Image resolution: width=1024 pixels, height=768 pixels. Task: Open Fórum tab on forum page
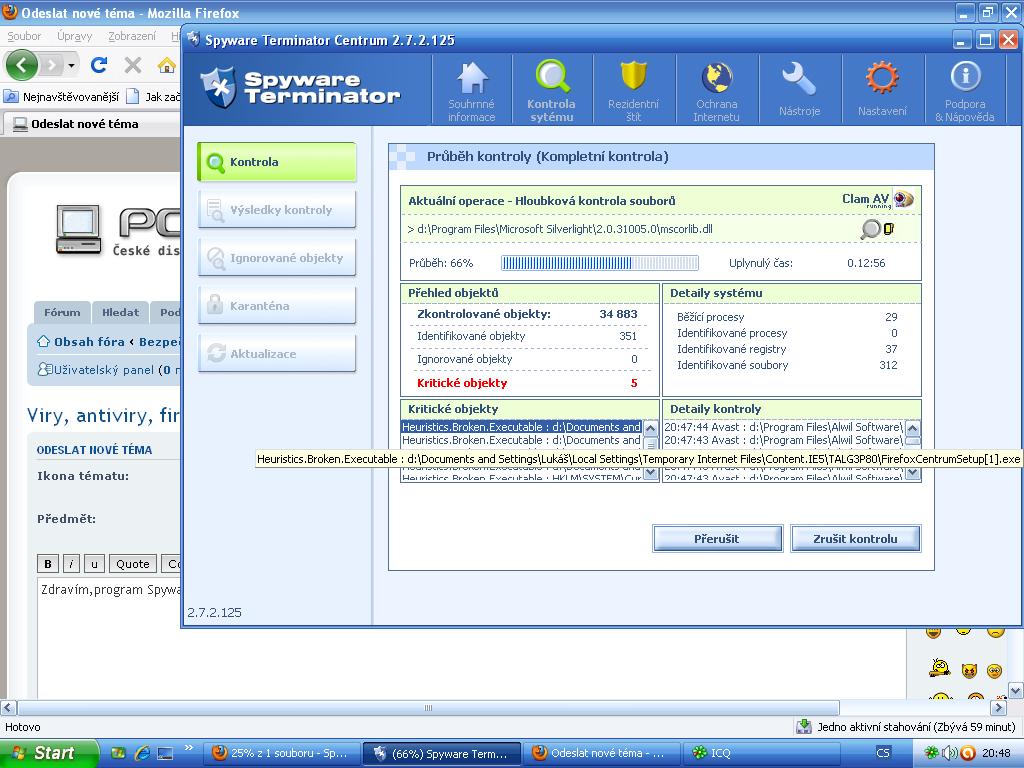(62, 312)
